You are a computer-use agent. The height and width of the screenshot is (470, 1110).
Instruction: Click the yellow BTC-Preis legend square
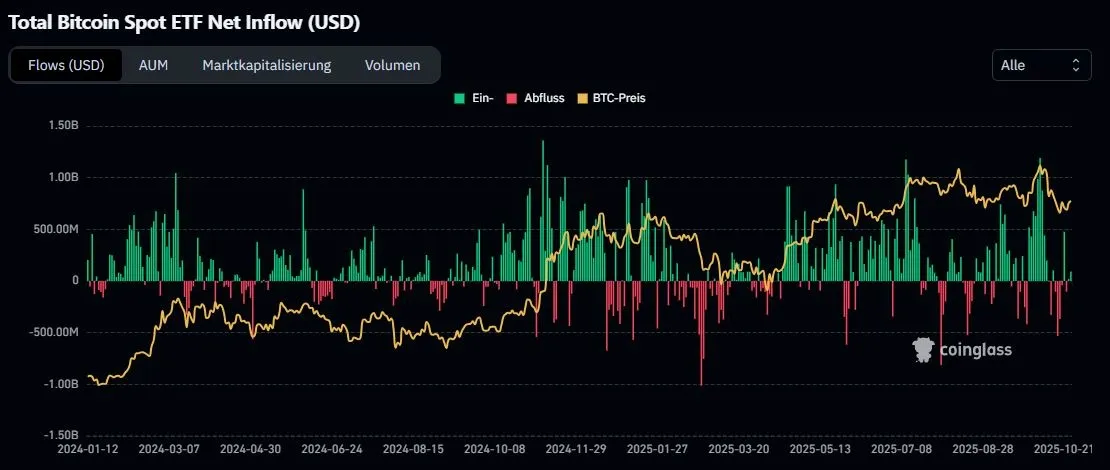(x=585, y=98)
